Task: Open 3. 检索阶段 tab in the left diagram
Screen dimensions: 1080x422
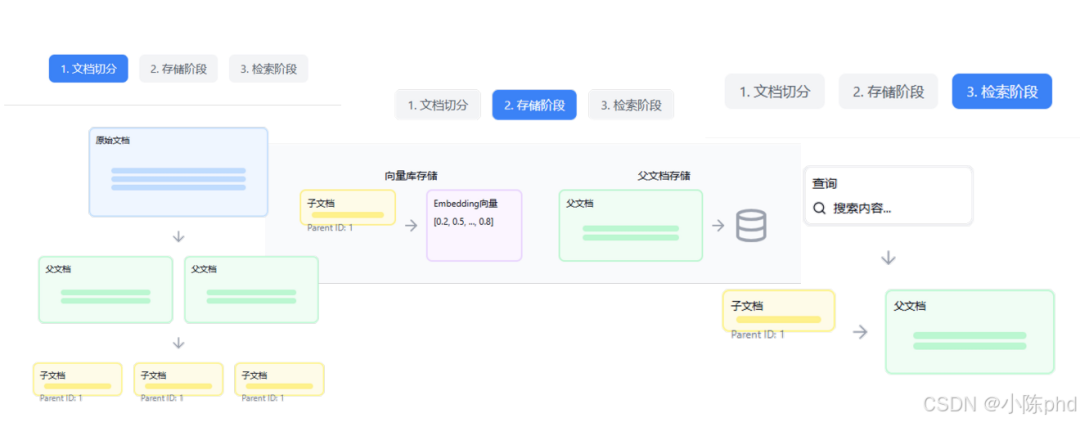Action: point(269,69)
